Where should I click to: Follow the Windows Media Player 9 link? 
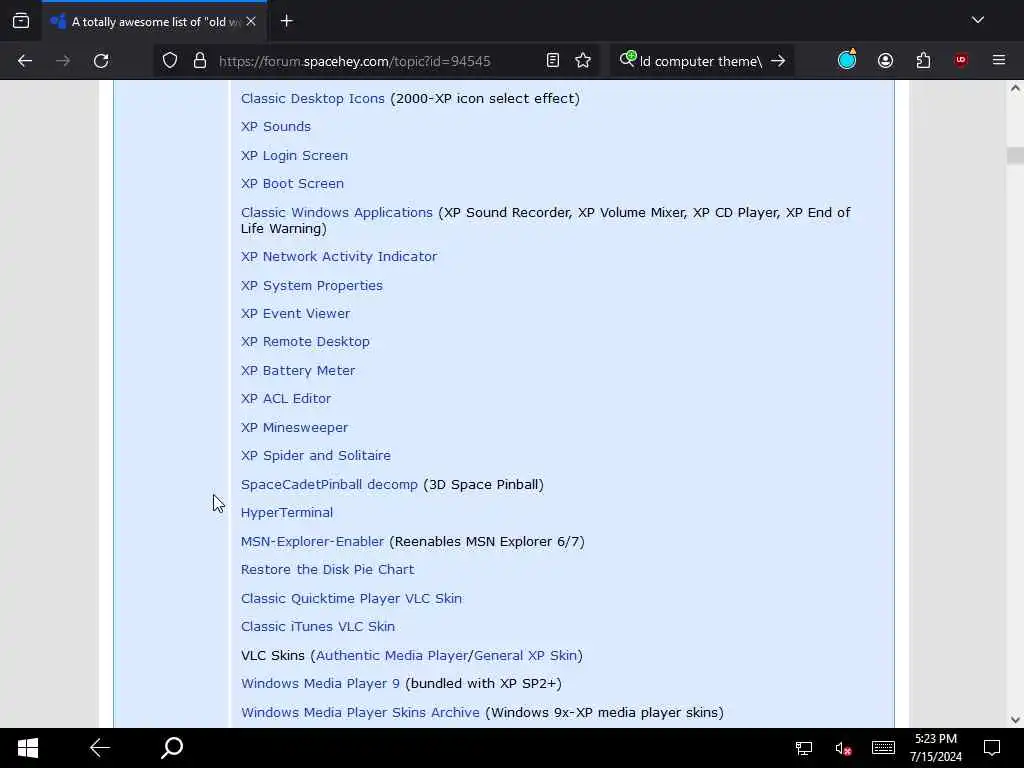320,684
